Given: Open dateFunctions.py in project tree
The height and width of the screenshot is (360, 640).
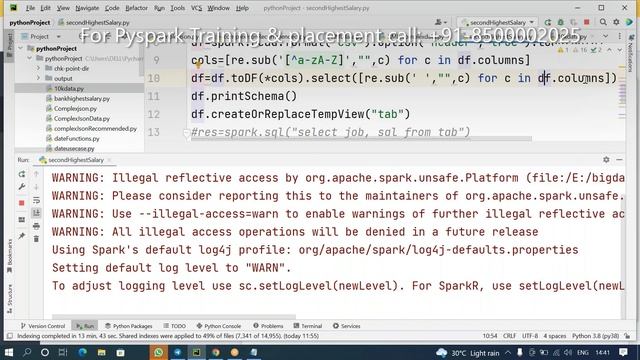Looking at the screenshot, I should 77,138.
